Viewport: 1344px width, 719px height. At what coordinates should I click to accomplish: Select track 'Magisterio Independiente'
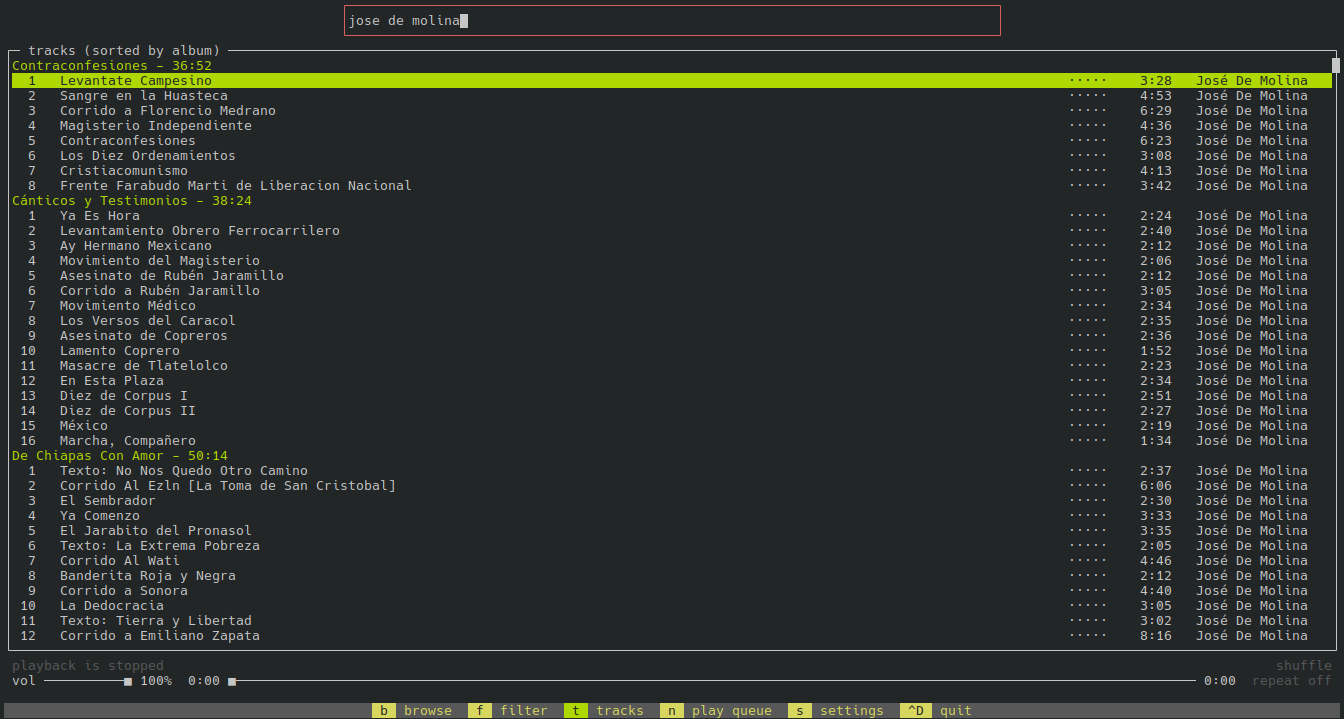click(x=672, y=126)
